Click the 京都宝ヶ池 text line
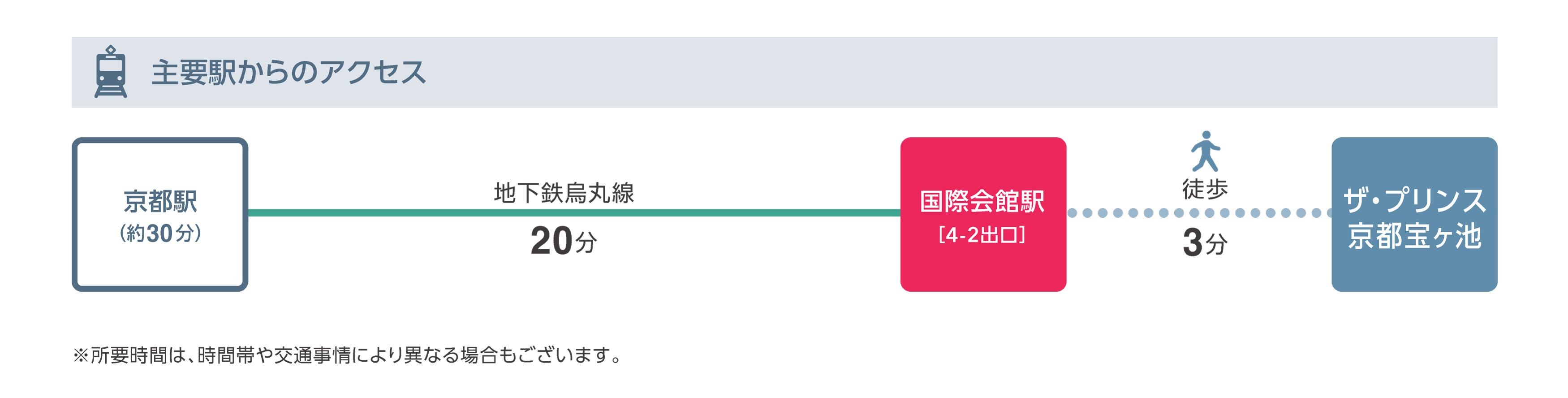The image size is (1568, 398). tap(1414, 236)
